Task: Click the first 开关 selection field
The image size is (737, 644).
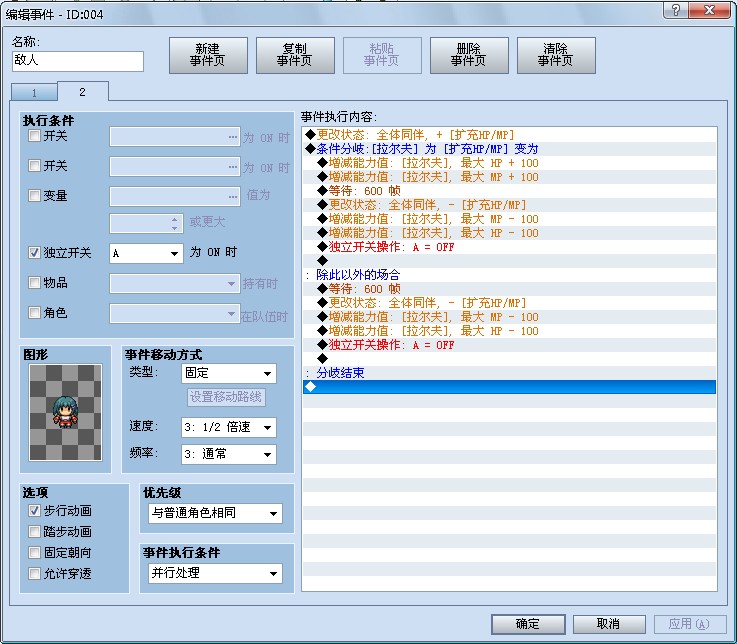Action: 174,136
